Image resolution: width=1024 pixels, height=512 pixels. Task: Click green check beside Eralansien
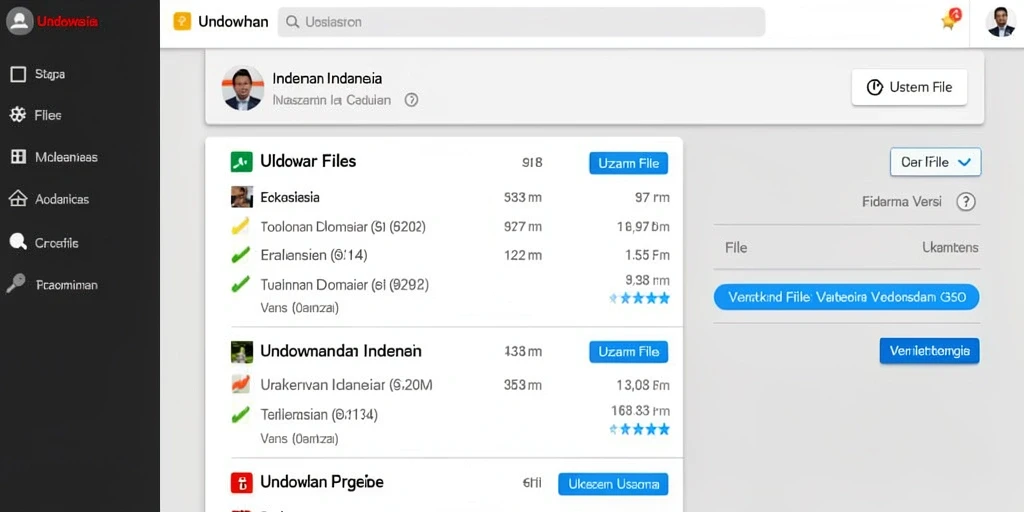(240, 254)
